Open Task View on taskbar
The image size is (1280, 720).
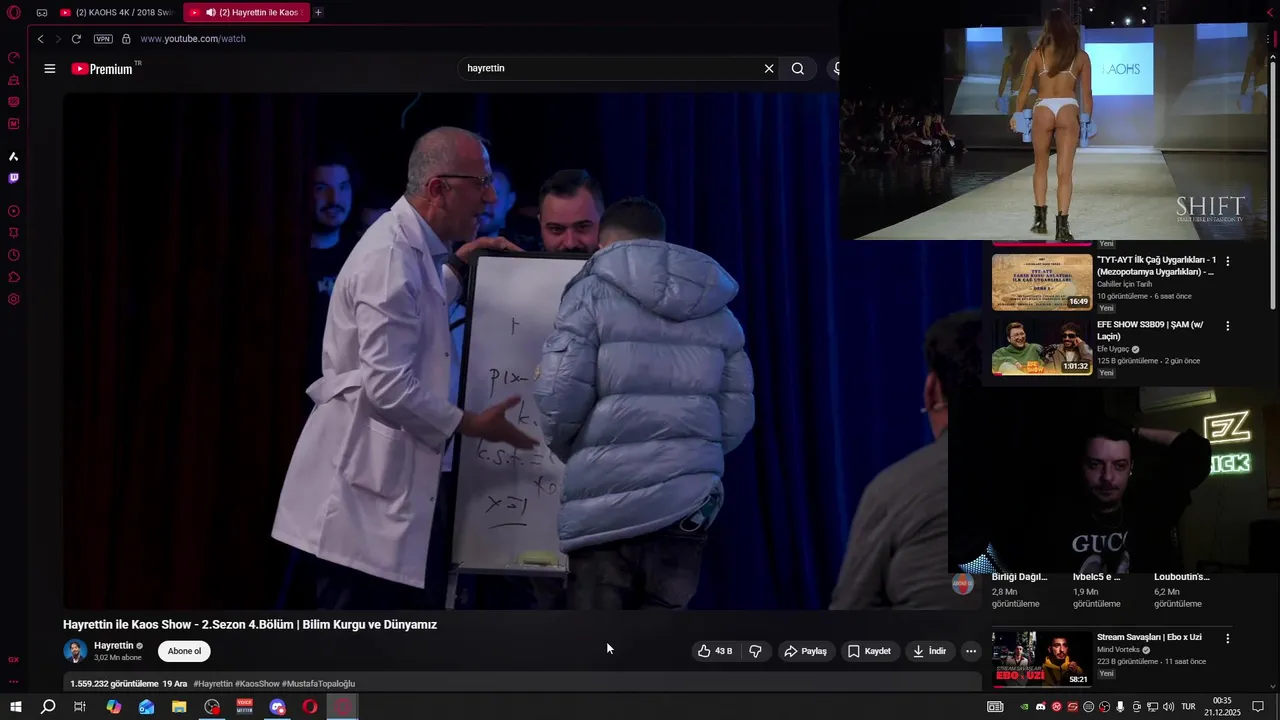point(80,707)
